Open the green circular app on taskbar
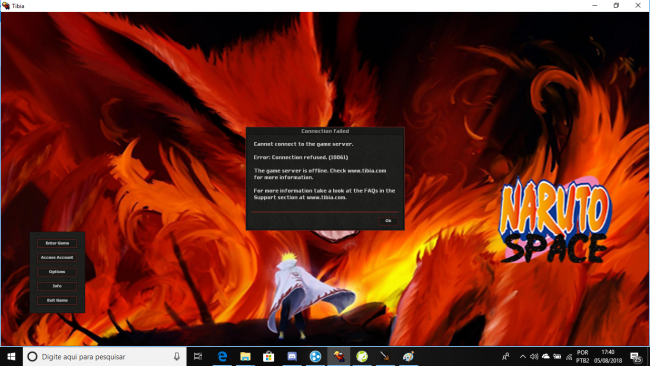This screenshot has width=650, height=366. [362, 356]
